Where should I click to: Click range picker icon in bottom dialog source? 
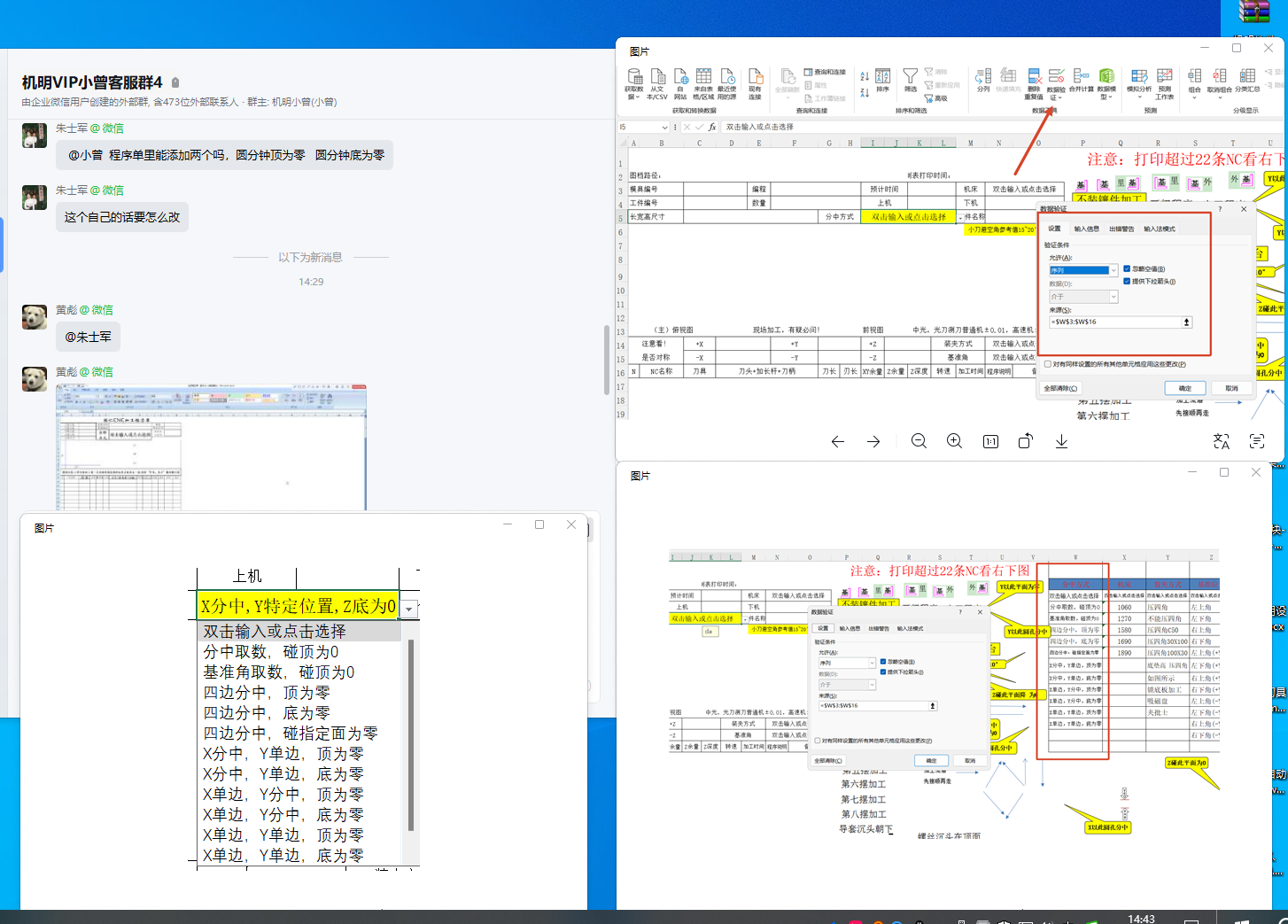coord(932,705)
